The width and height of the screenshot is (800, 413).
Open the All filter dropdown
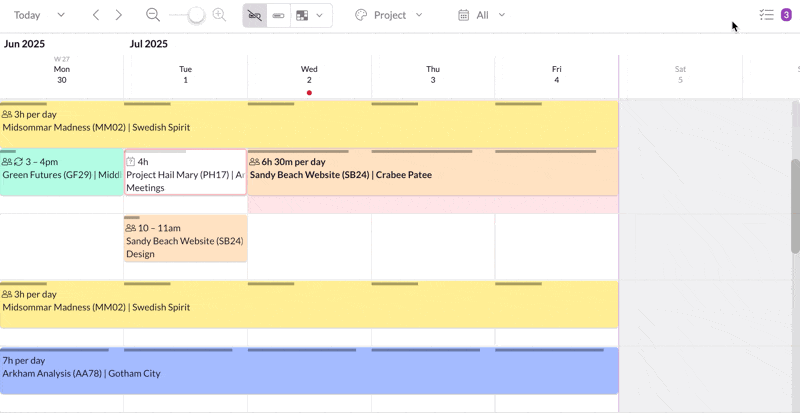[x=491, y=15]
